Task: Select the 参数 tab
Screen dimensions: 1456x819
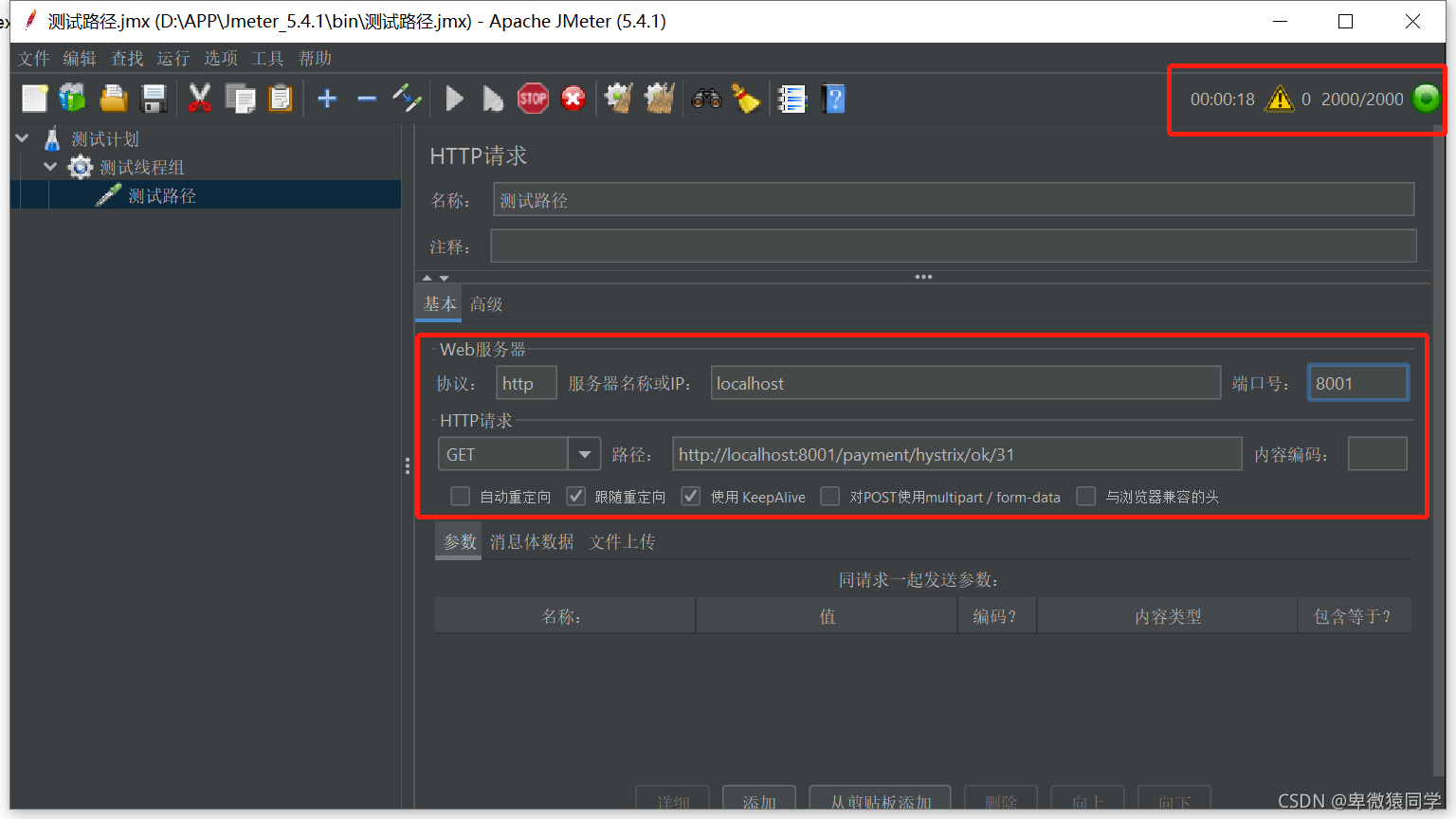Action: tap(460, 541)
